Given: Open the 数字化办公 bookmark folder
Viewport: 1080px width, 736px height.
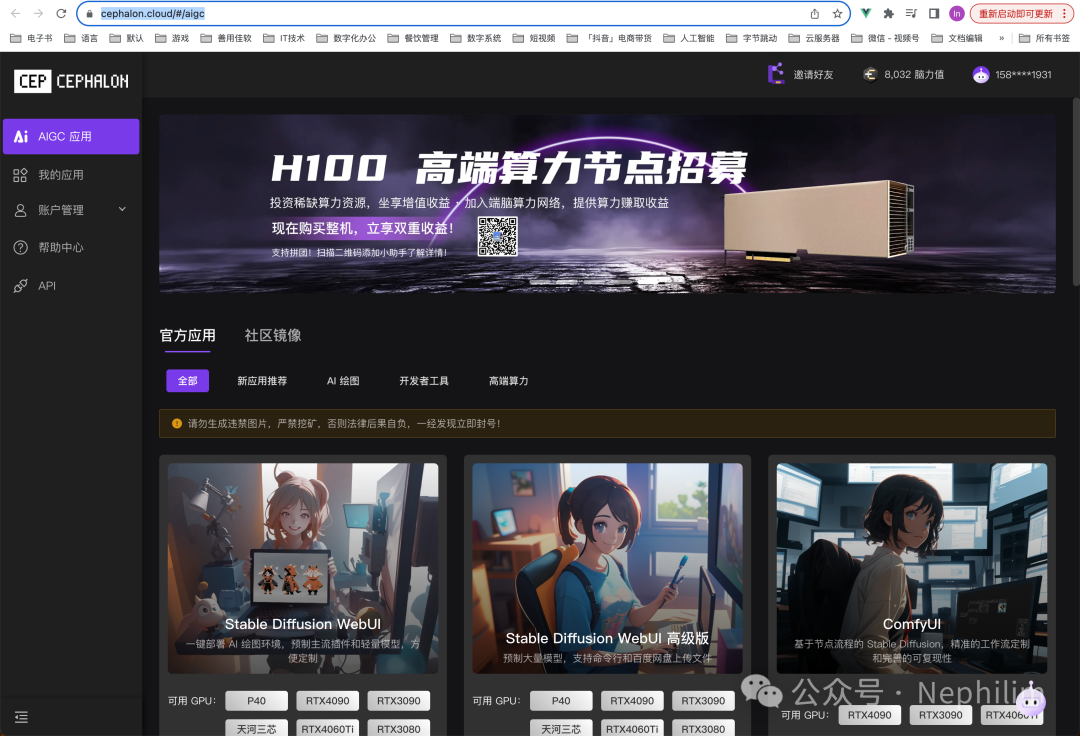Looking at the screenshot, I should (346, 39).
